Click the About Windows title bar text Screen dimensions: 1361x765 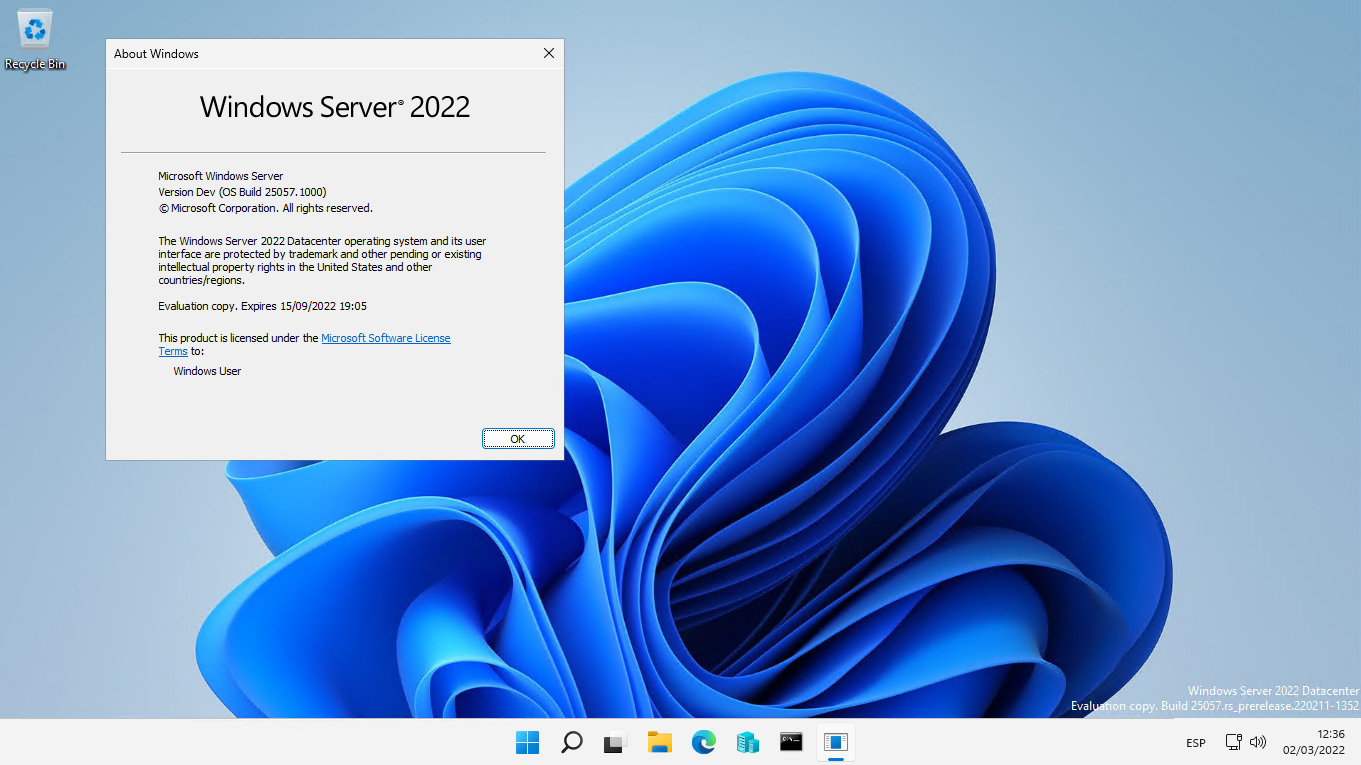[156, 54]
